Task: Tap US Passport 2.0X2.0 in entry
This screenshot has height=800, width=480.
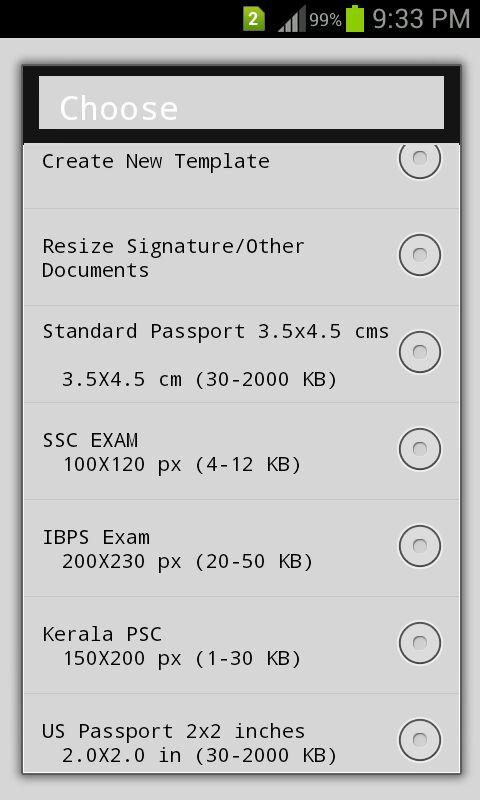Action: click(241, 733)
